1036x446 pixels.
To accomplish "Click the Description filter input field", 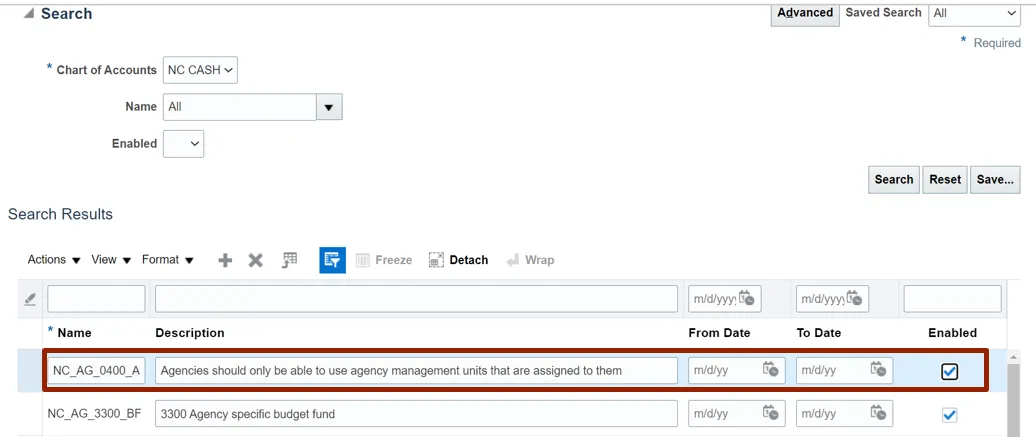I will pos(416,299).
